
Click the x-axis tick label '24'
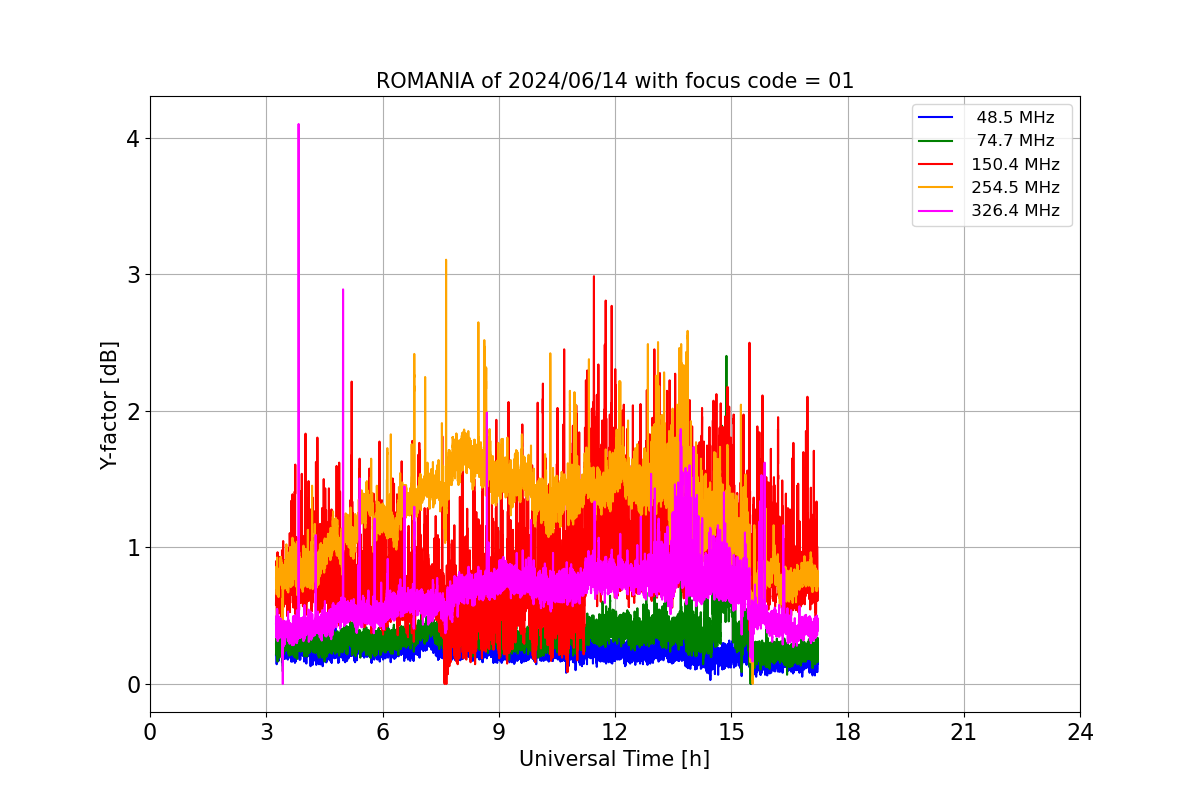[x=1080, y=732]
